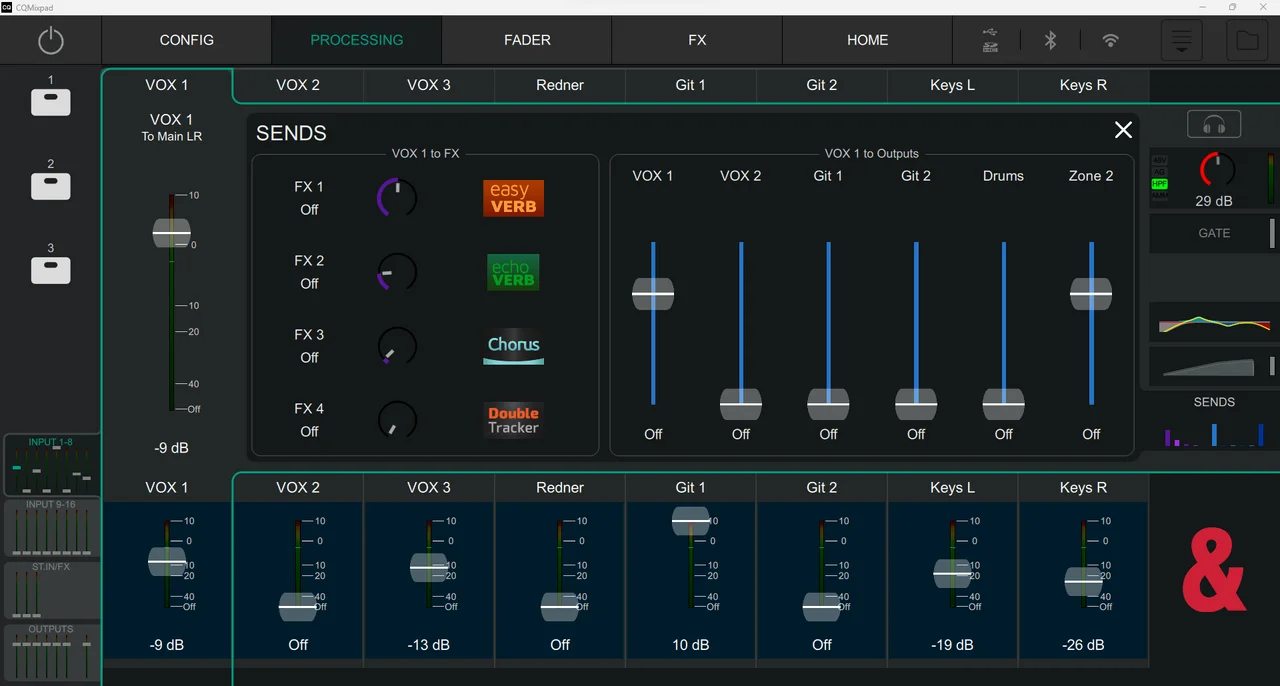Click the power icon in top-left
This screenshot has width=1280, height=686.
tap(51, 41)
